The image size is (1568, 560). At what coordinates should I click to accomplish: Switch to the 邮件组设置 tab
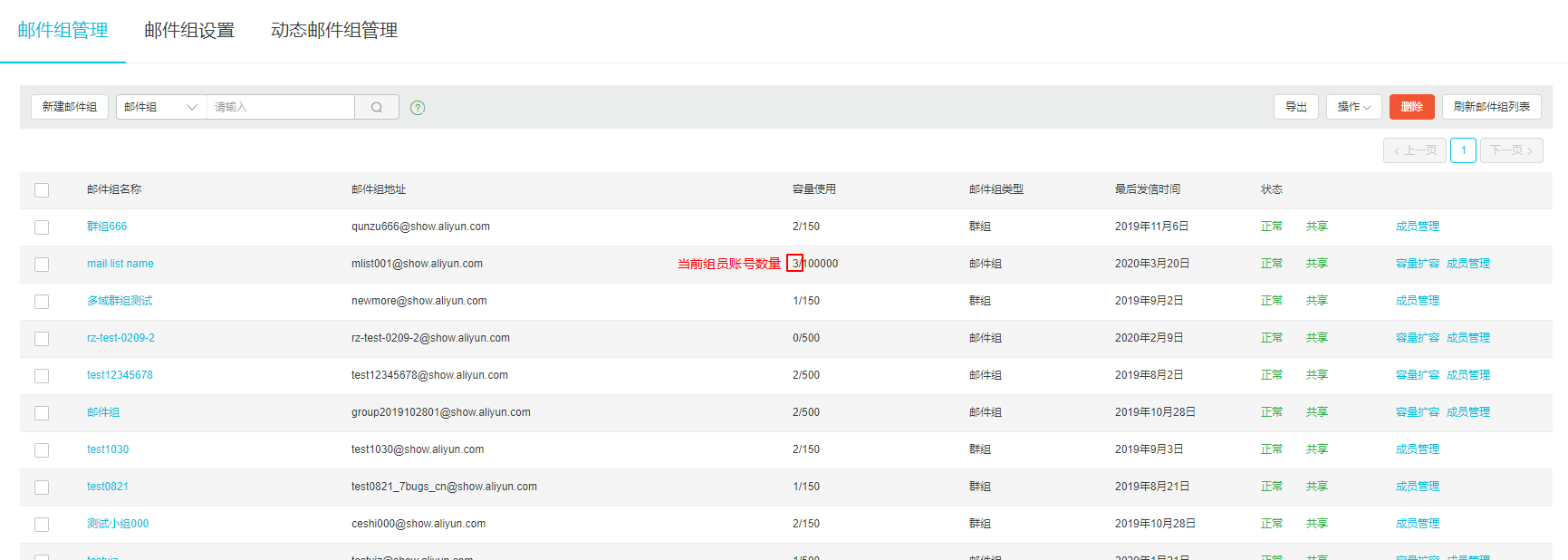pyautogui.click(x=189, y=30)
